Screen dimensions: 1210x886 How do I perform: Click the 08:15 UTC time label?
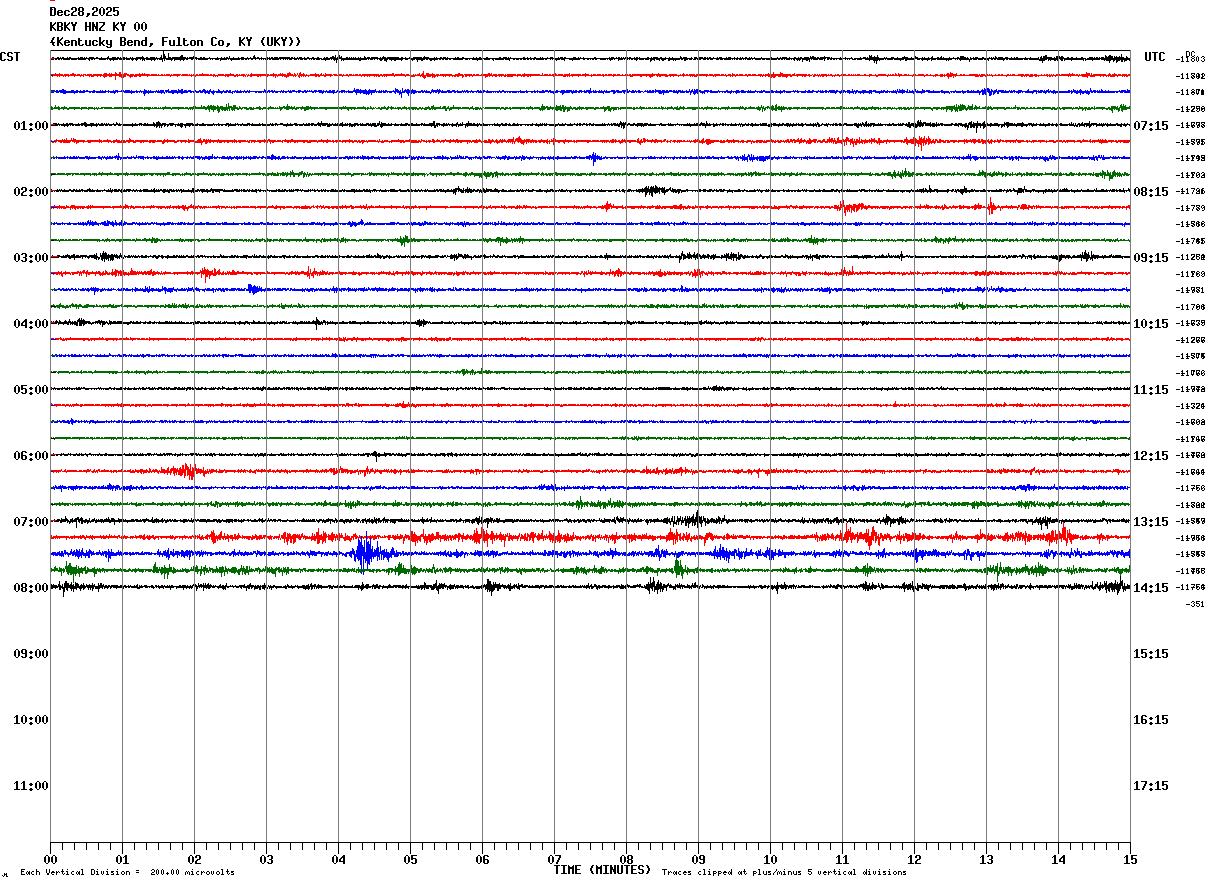pyautogui.click(x=1151, y=192)
